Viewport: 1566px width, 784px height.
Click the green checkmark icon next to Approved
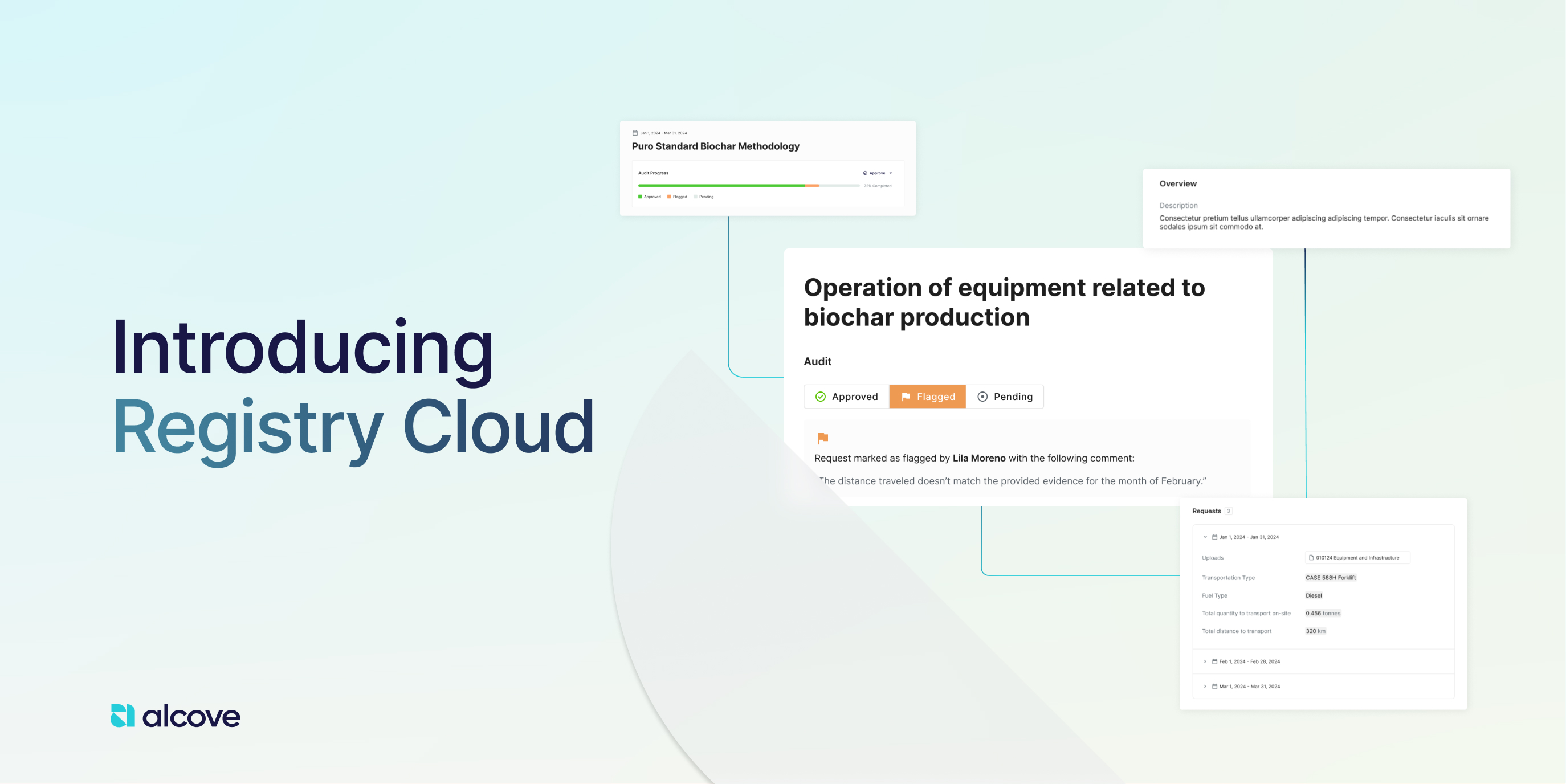[x=821, y=396]
